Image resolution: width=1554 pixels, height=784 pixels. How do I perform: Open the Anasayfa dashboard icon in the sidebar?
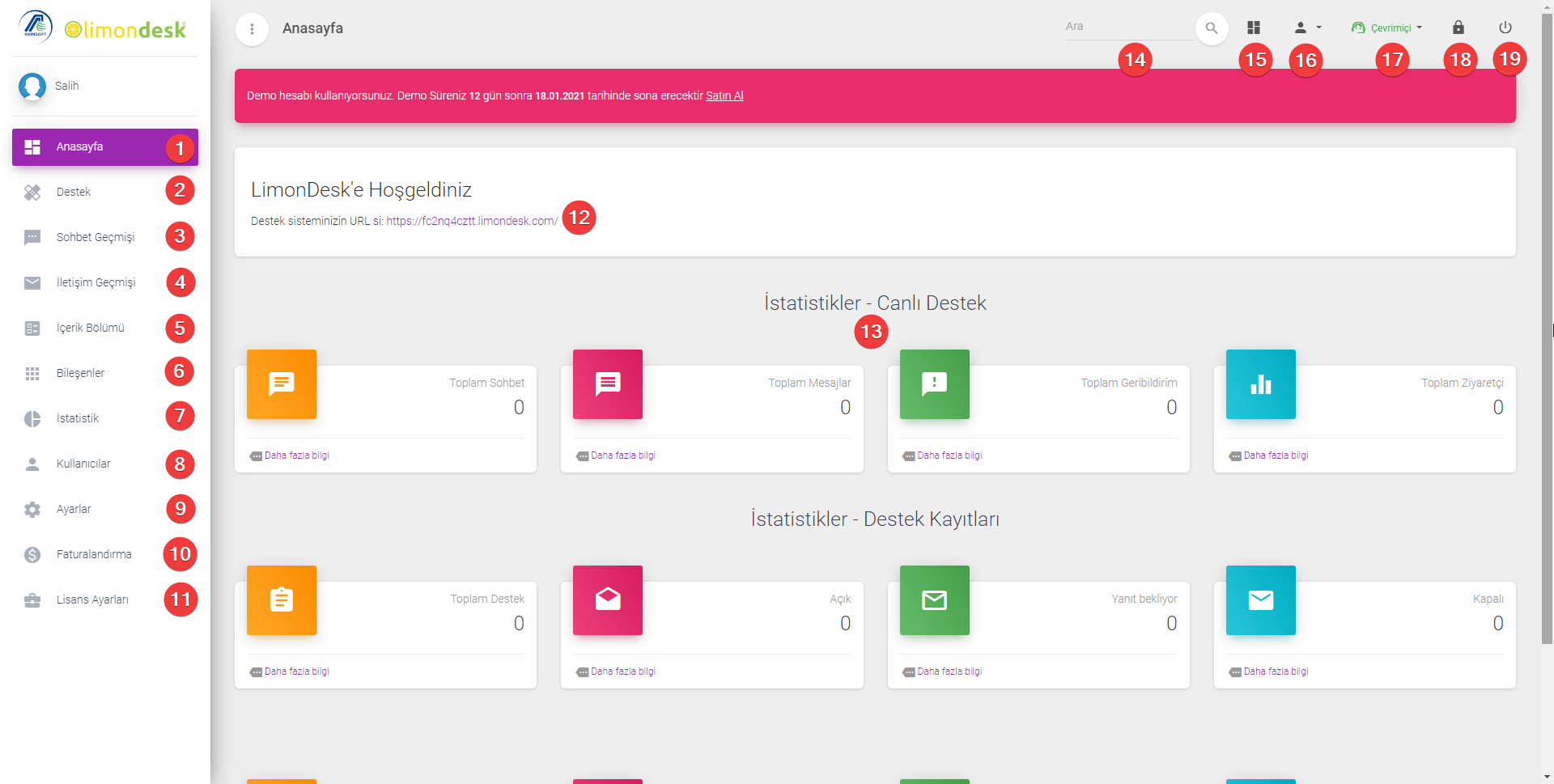coord(32,147)
